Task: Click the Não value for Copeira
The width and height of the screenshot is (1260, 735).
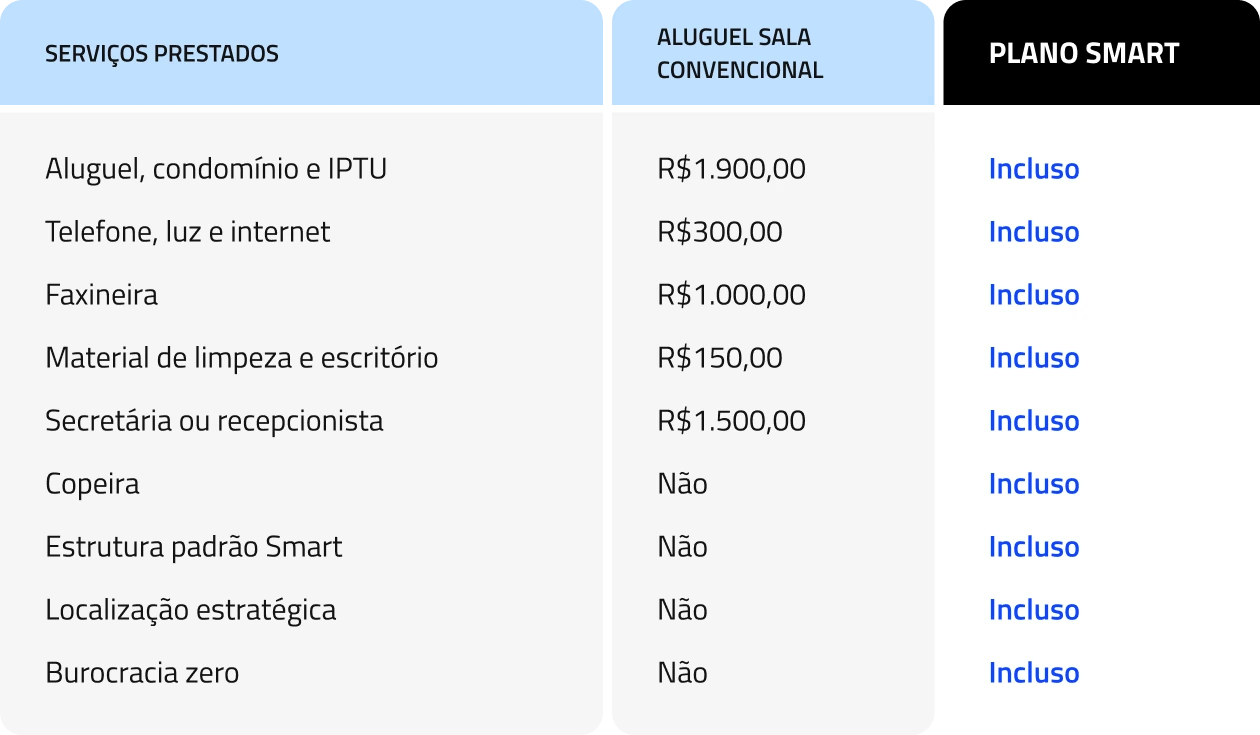Action: (682, 484)
